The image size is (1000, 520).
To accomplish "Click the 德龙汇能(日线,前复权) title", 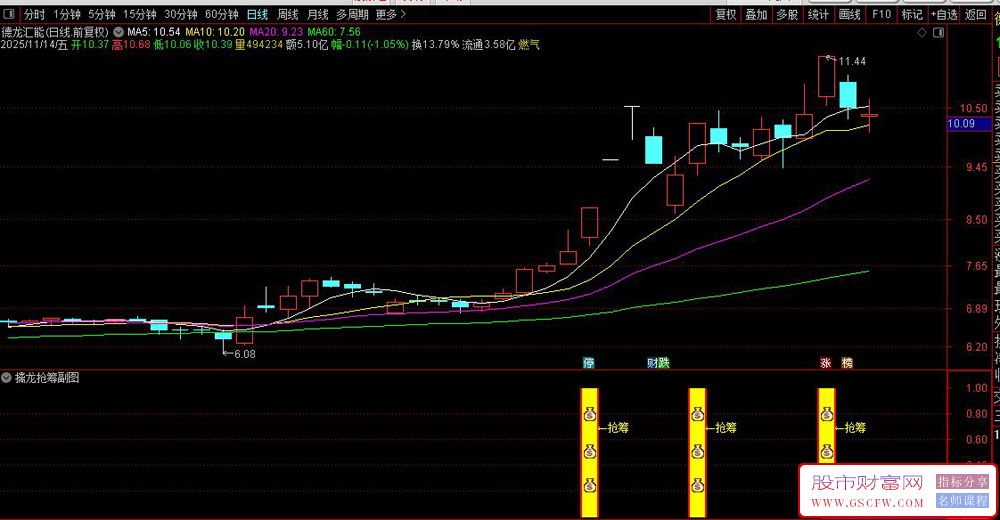I will tap(55, 31).
